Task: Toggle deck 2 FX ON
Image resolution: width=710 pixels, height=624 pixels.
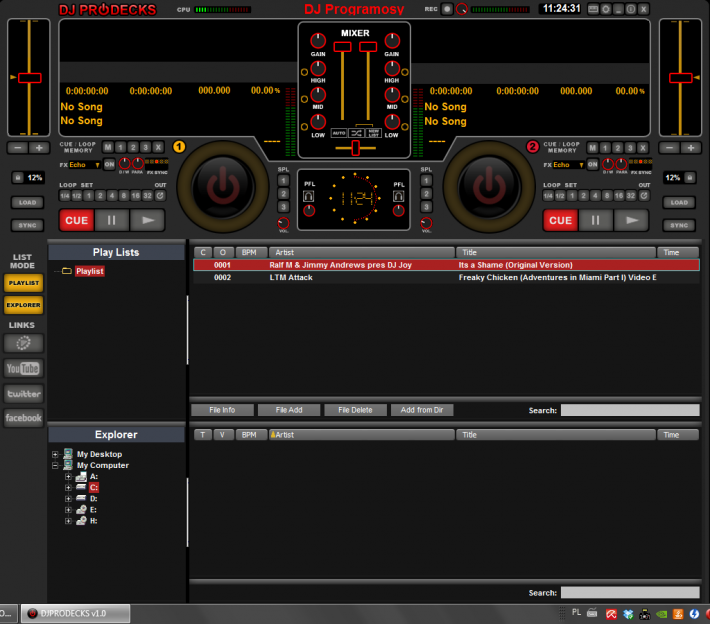Action: coord(593,164)
